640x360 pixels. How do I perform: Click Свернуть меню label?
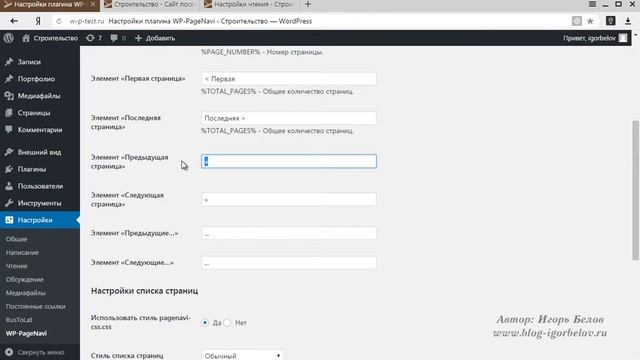click(x=41, y=352)
